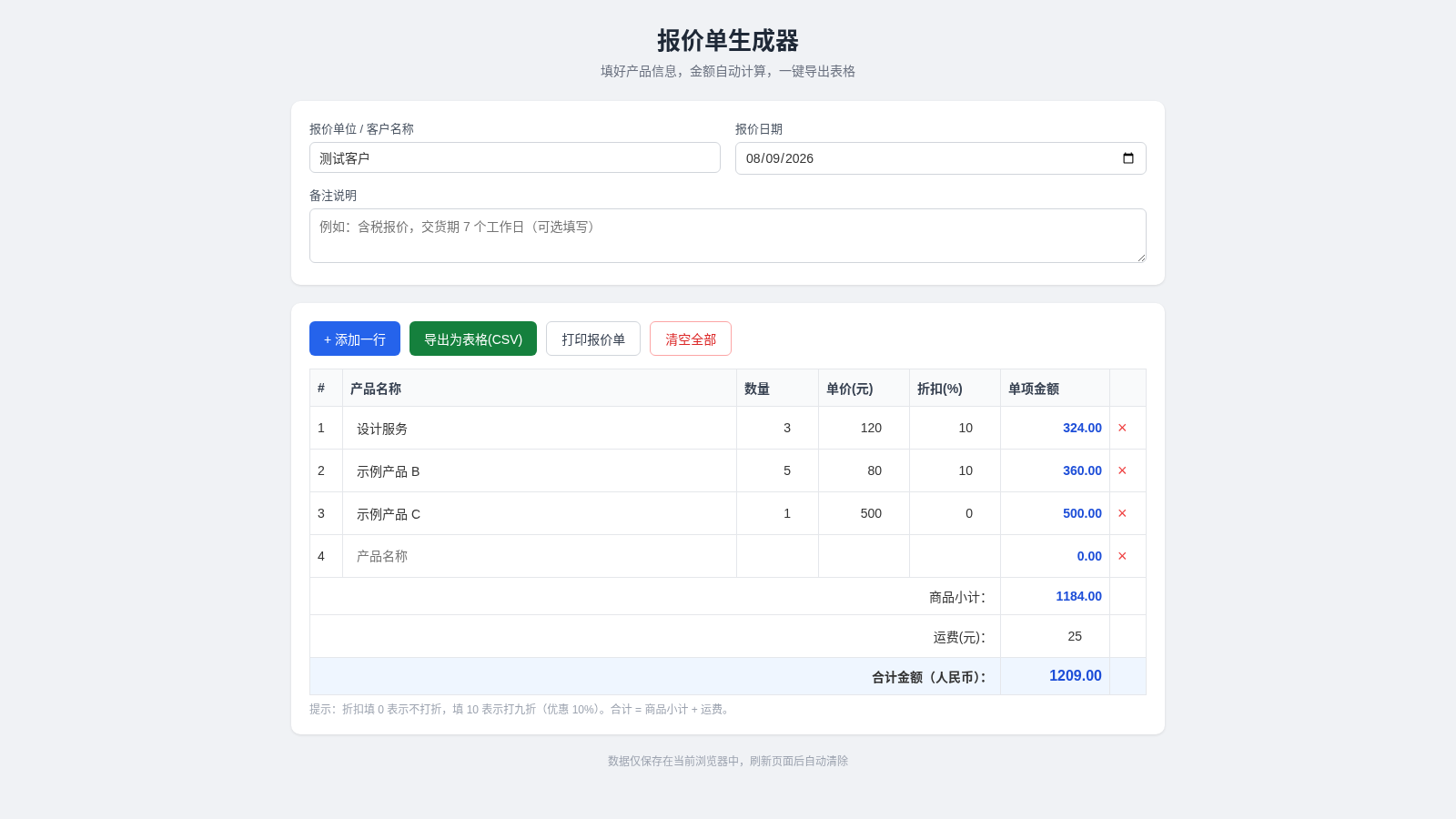Edit quantity 3 for 设计服务

pos(777,428)
